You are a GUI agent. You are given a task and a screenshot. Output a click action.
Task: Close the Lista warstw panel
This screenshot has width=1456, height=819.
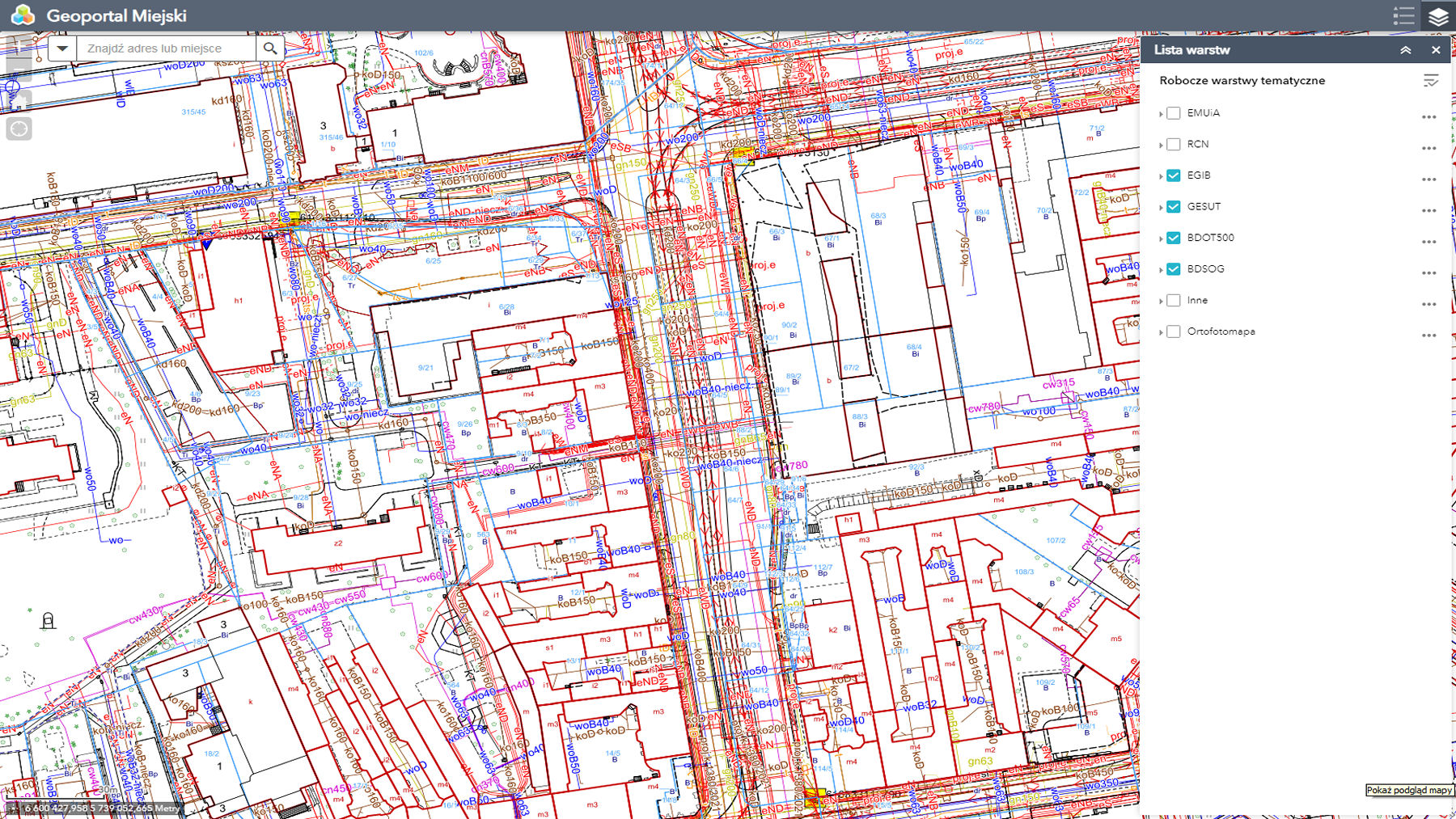(x=1436, y=50)
